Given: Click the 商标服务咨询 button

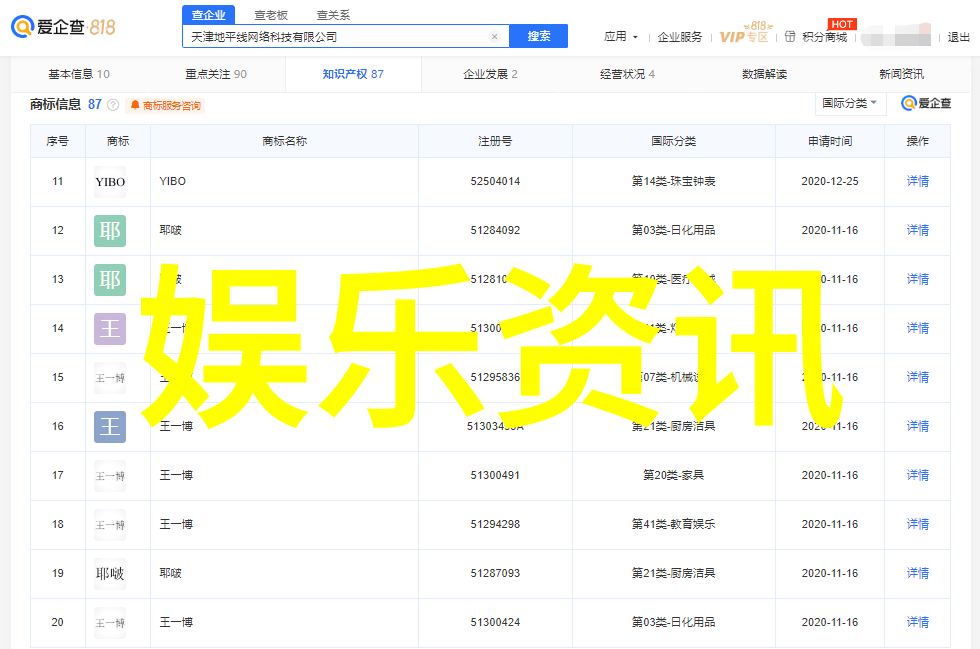Looking at the screenshot, I should [166, 106].
